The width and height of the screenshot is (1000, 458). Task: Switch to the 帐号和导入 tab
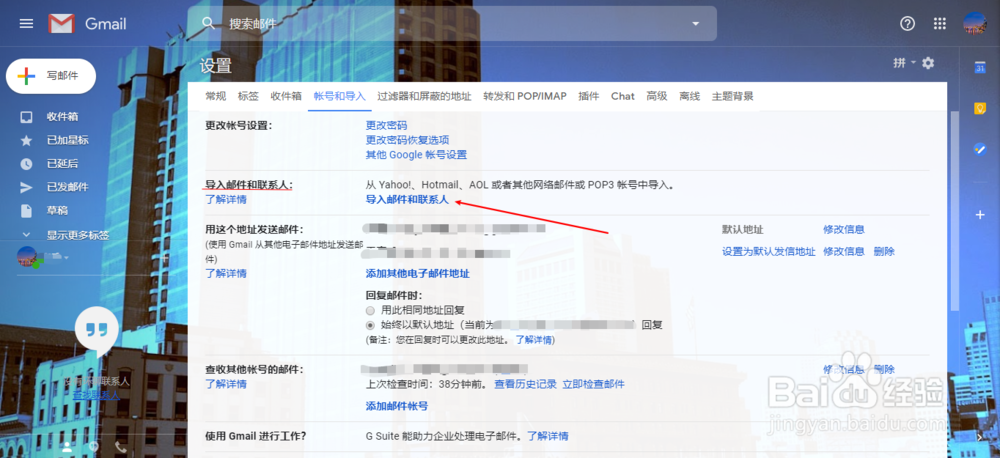point(339,96)
